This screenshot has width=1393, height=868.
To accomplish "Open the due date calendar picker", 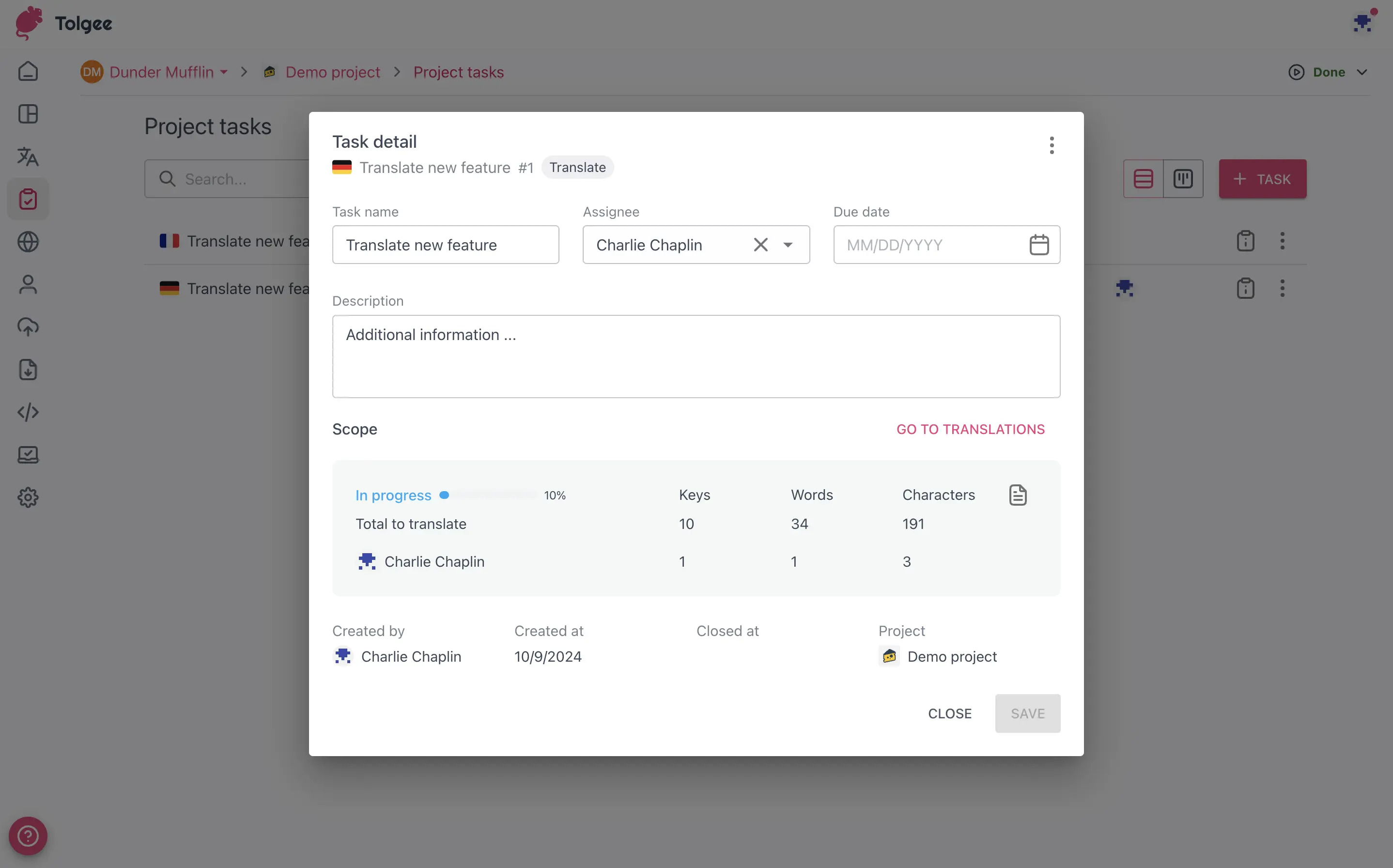I will pyautogui.click(x=1039, y=245).
